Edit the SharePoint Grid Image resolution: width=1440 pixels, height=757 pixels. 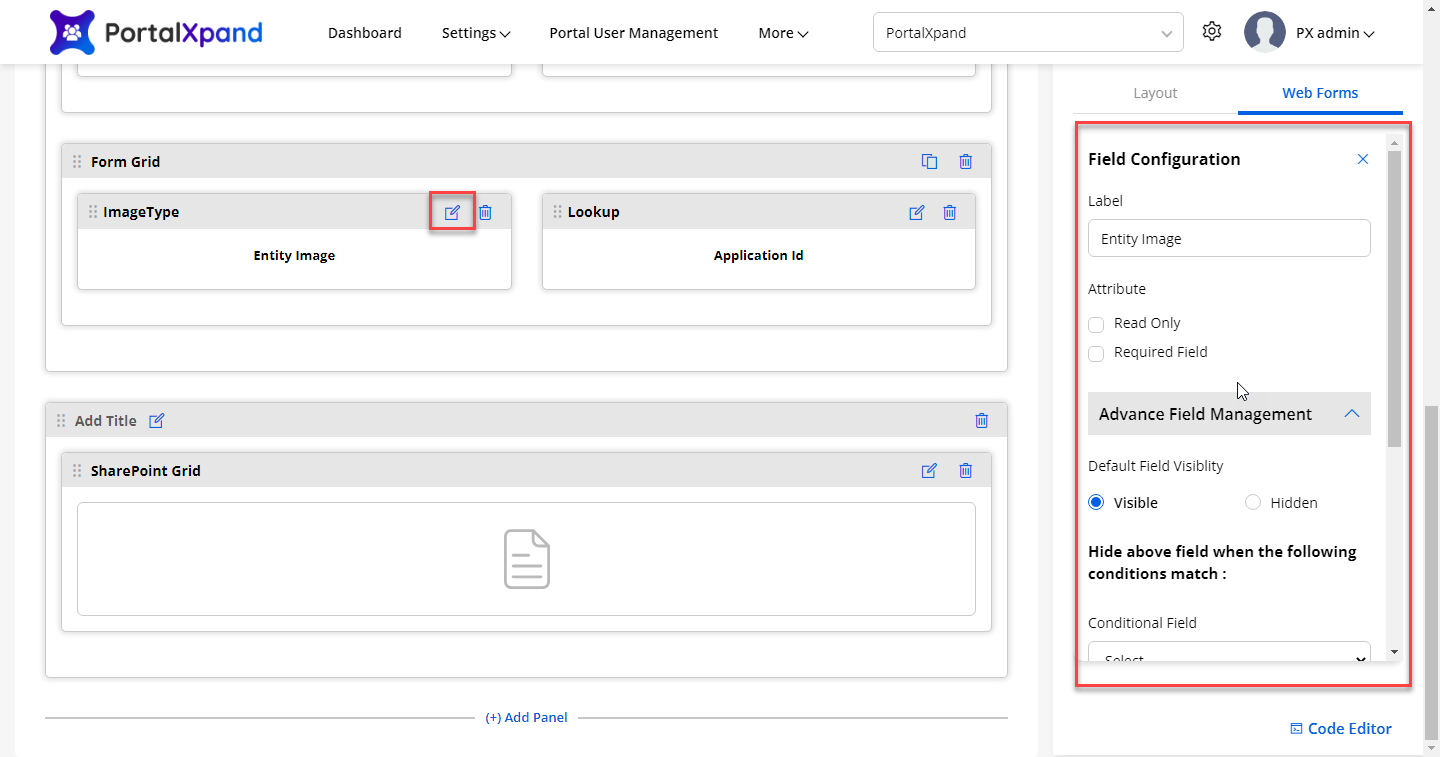point(929,470)
